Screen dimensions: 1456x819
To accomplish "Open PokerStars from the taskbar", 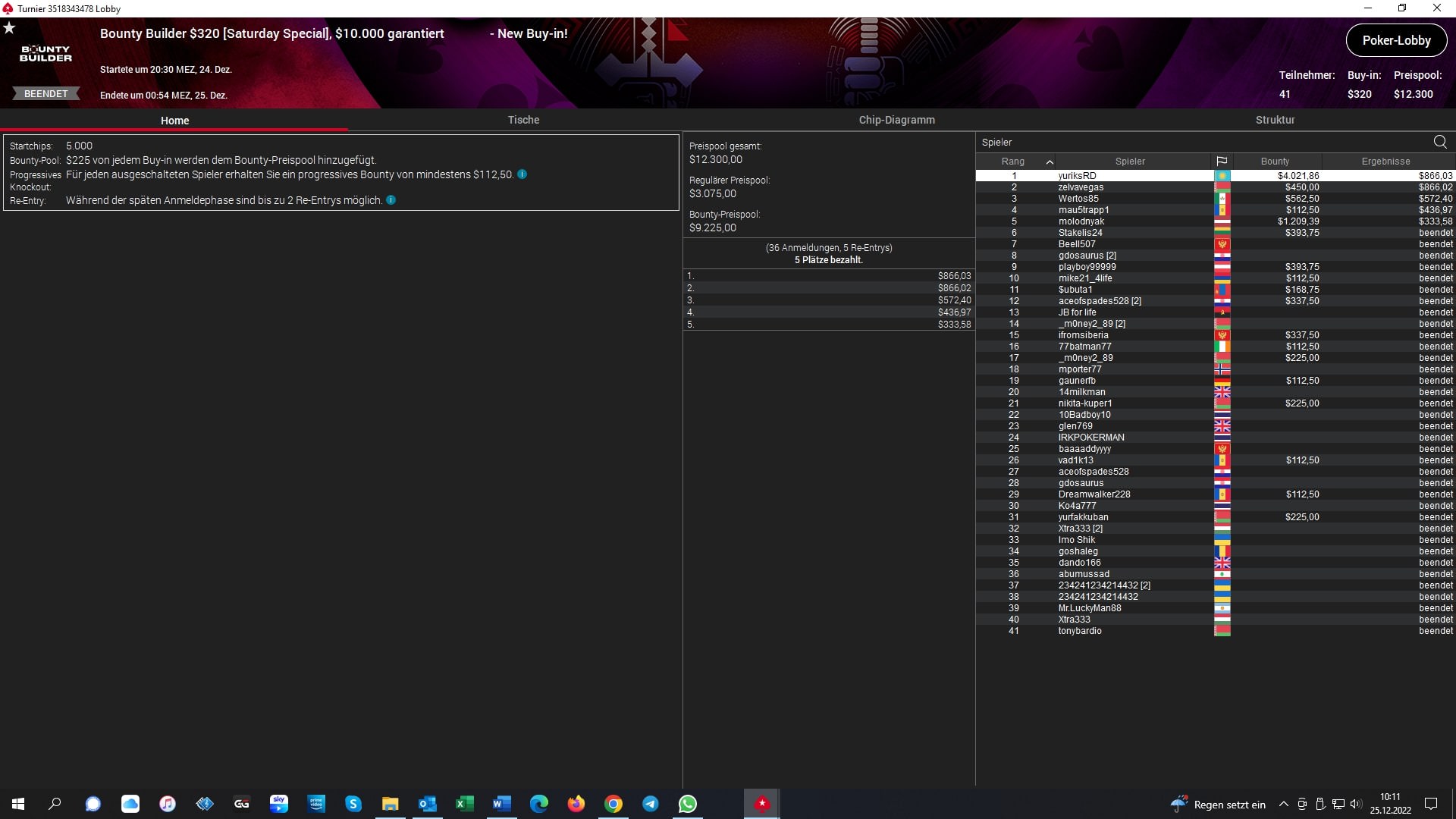I will click(761, 804).
